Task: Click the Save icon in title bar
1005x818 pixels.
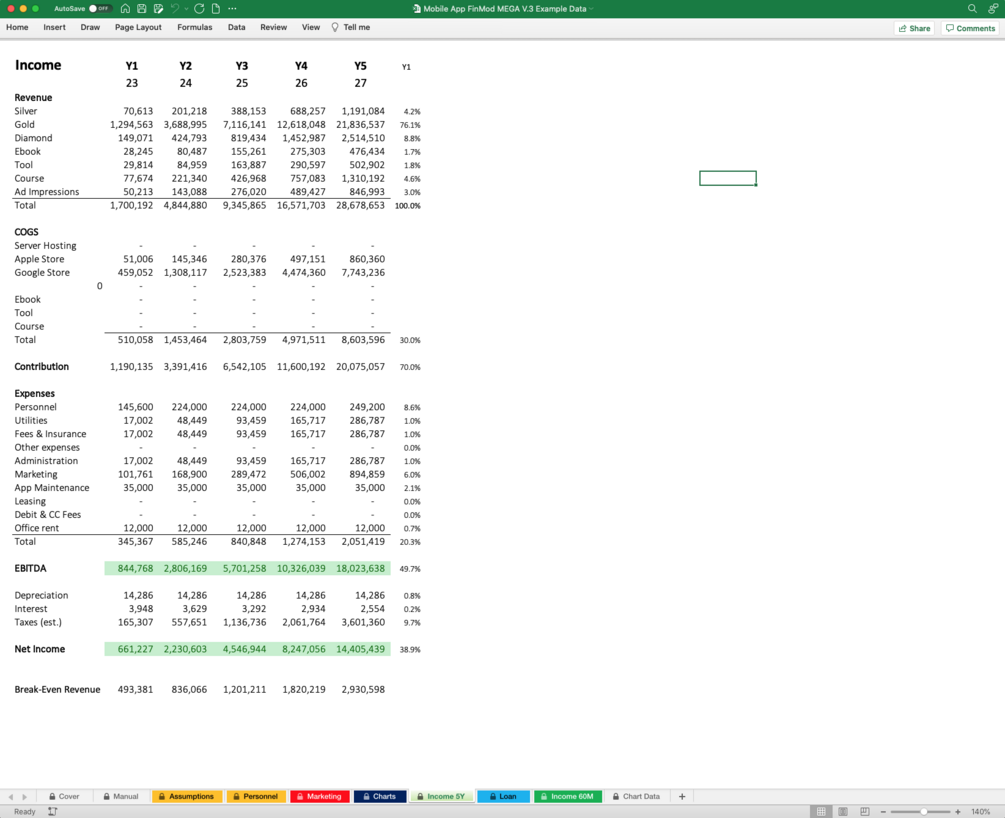Action: click(x=142, y=8)
